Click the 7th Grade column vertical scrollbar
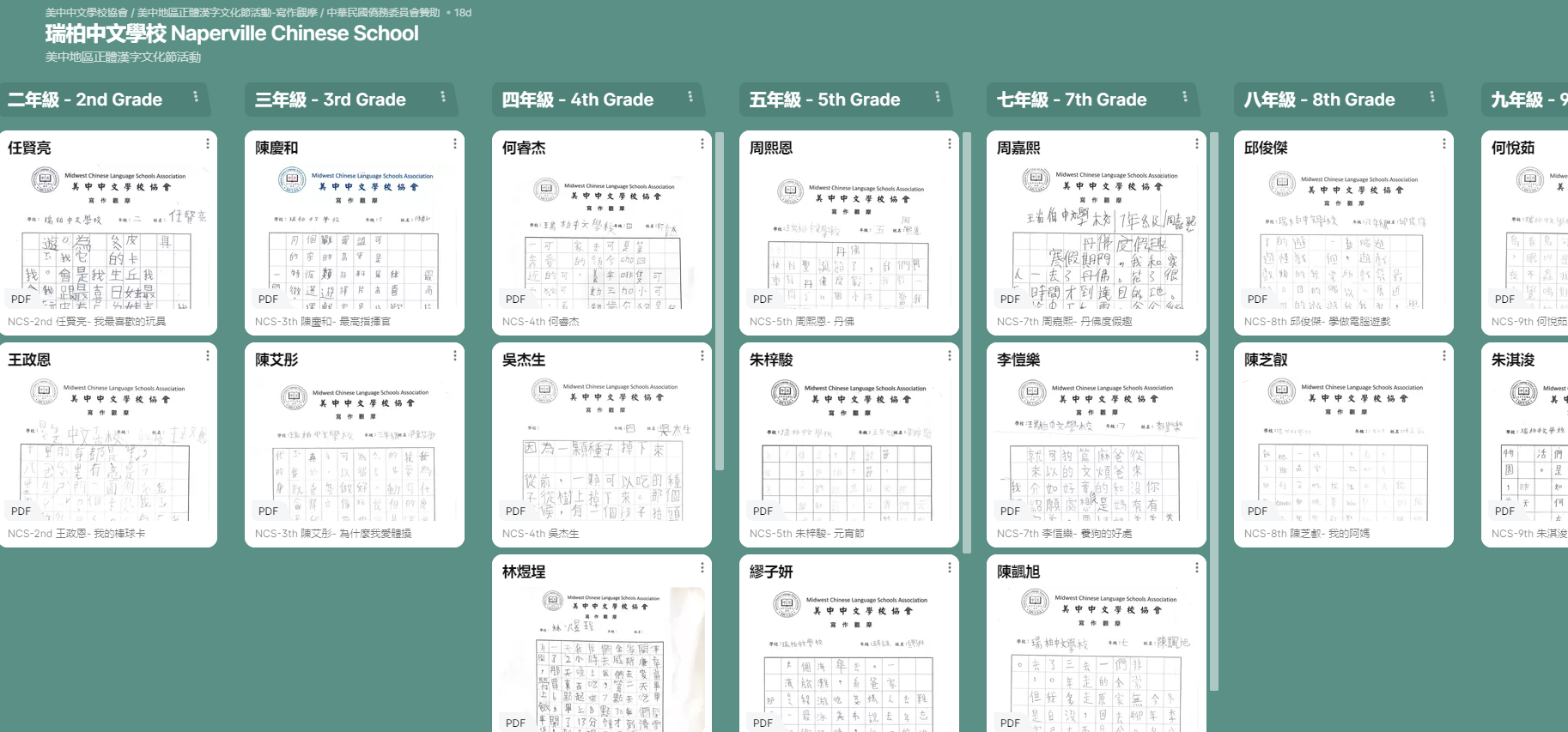This screenshot has height=732, width=1568. pyautogui.click(x=1214, y=410)
